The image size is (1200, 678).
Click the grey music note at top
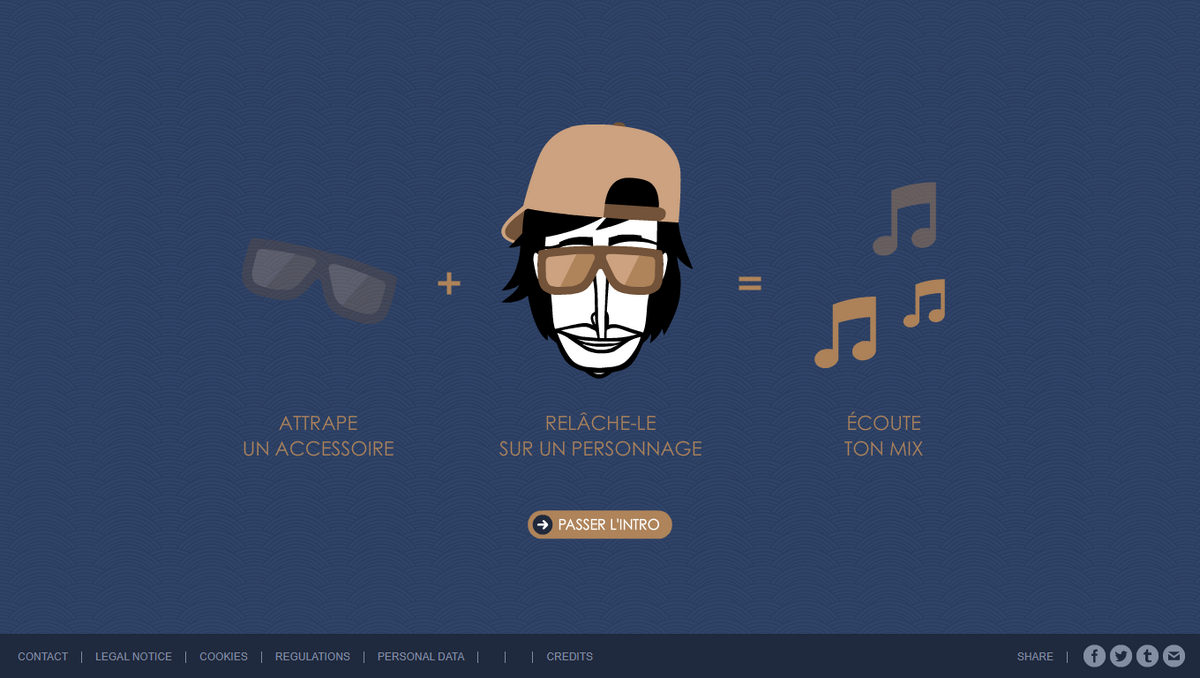pos(905,218)
